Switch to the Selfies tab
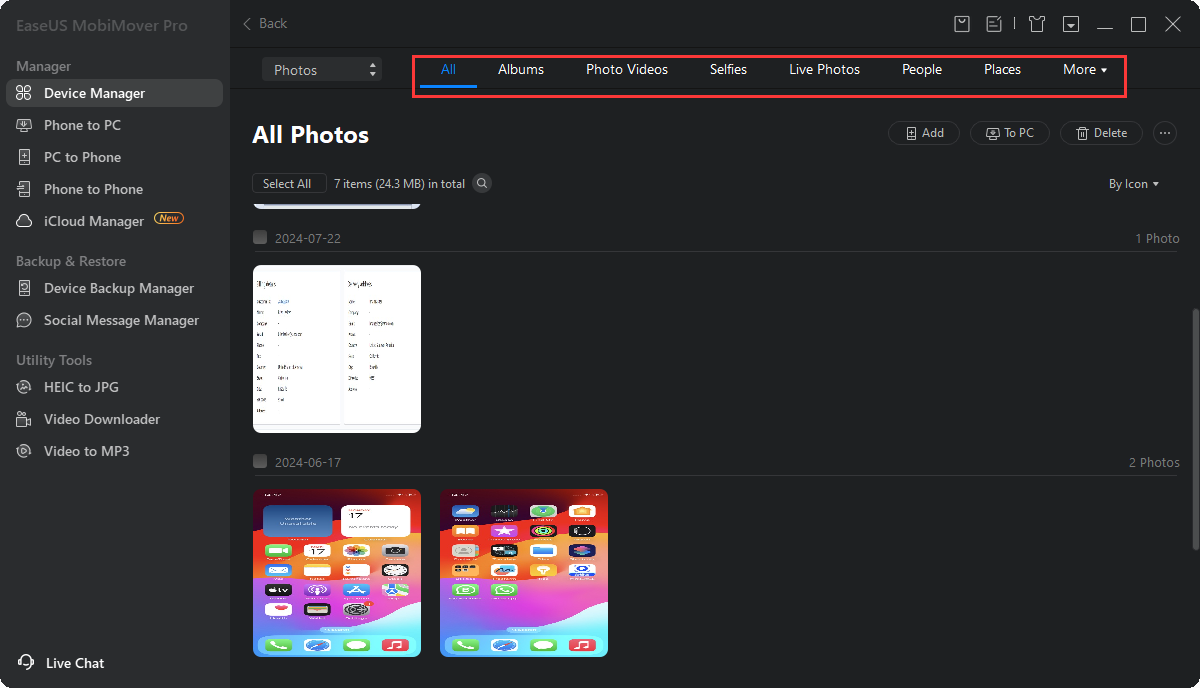Viewport: 1200px width, 688px height. [728, 70]
